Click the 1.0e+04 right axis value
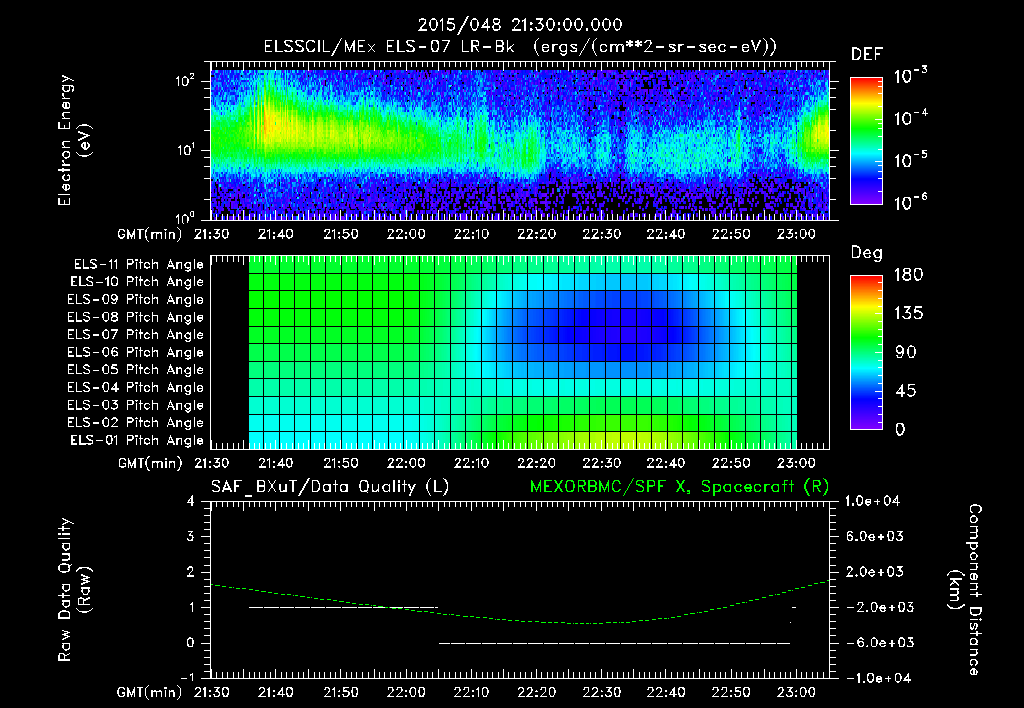 (872, 501)
